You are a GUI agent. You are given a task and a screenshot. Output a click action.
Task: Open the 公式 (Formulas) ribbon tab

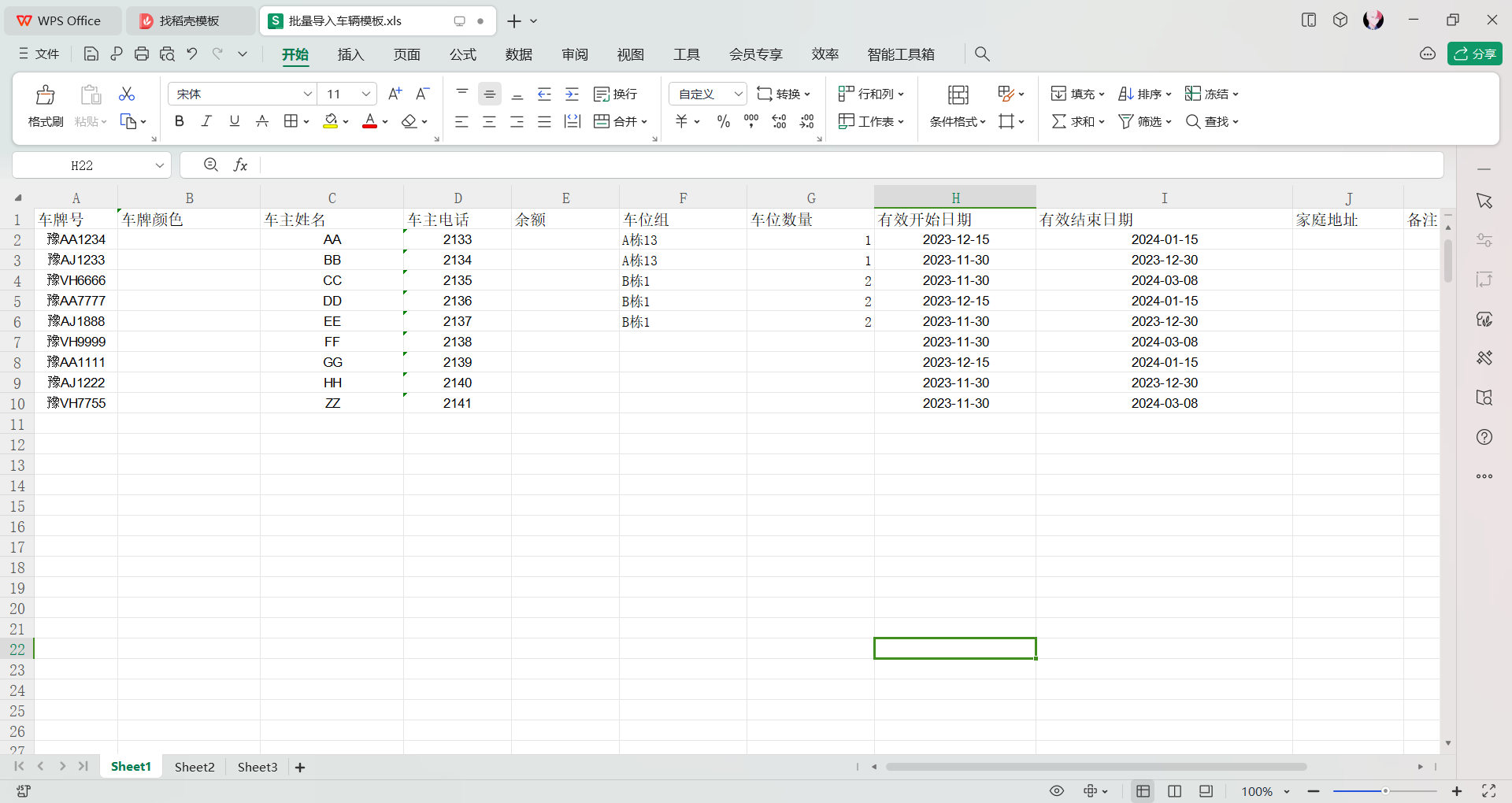[462, 54]
